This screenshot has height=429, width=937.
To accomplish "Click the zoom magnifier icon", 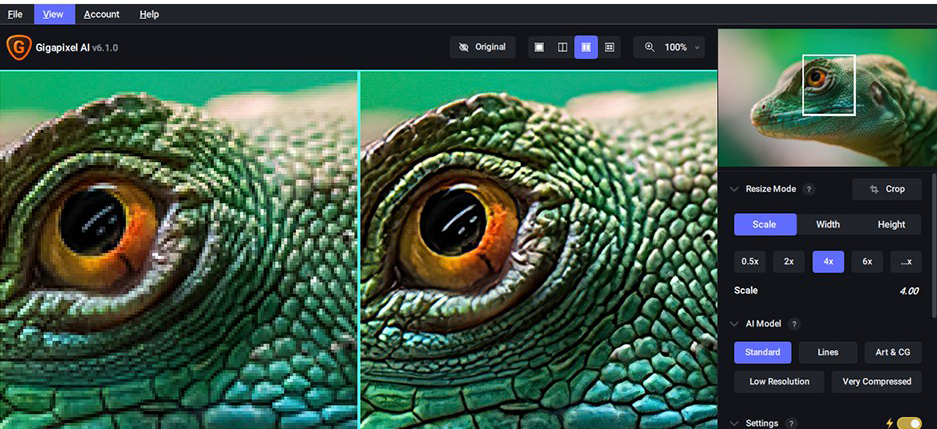I will point(650,47).
